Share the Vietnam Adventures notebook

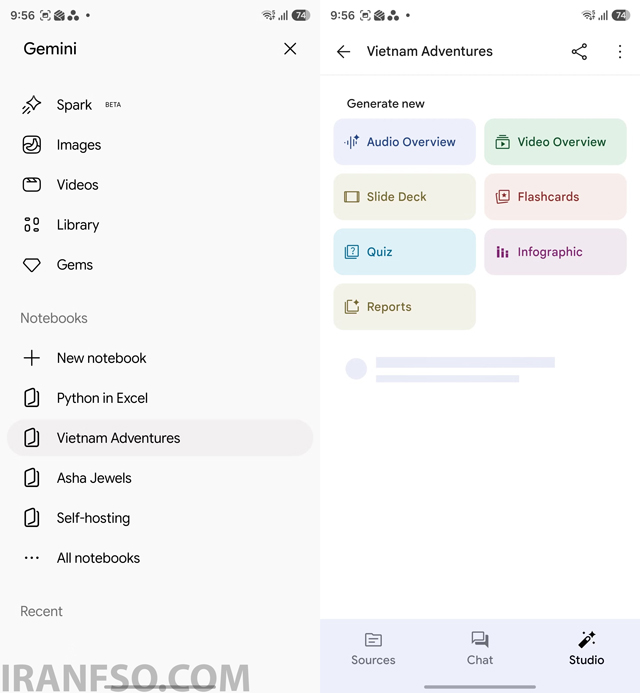coord(579,52)
